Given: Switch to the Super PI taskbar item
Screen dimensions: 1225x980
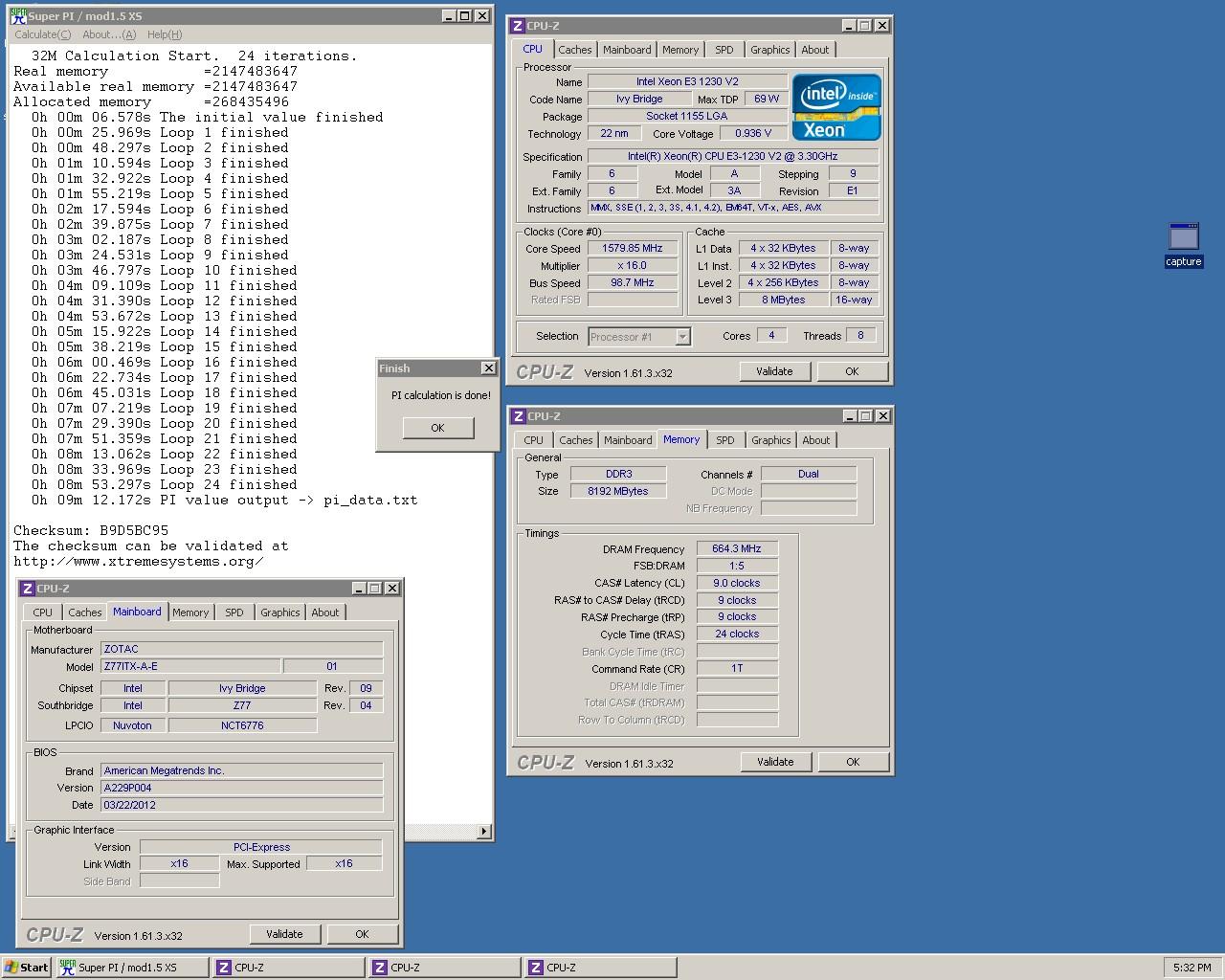Looking at the screenshot, I should tap(131, 968).
